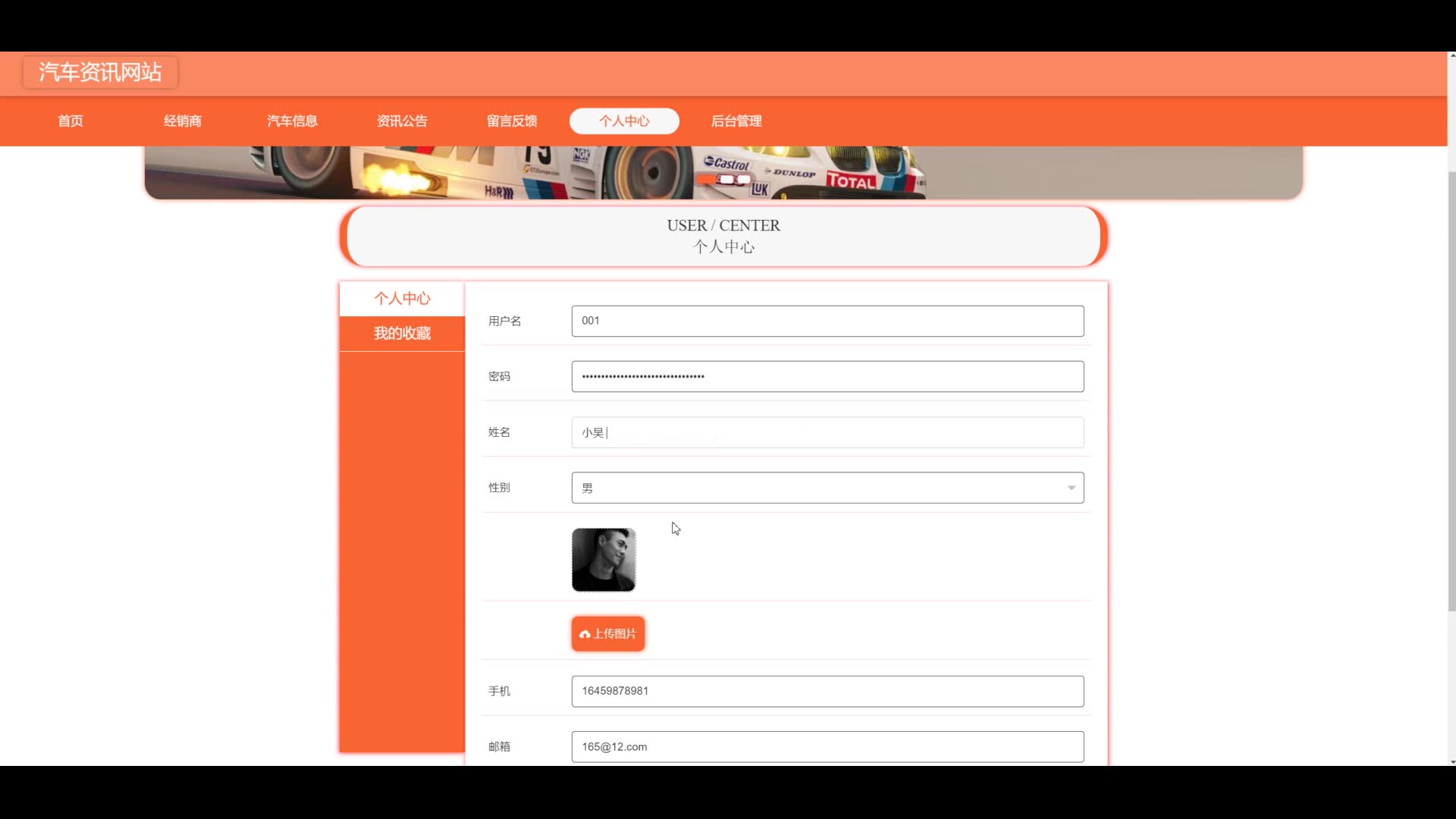Click the 用户名 field label

pos(504,322)
